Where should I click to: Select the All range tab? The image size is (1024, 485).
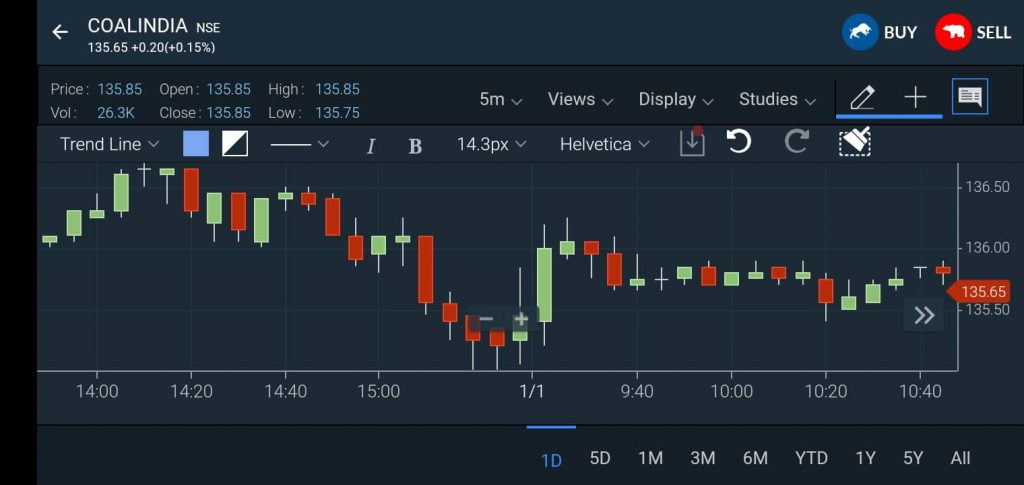coord(960,458)
